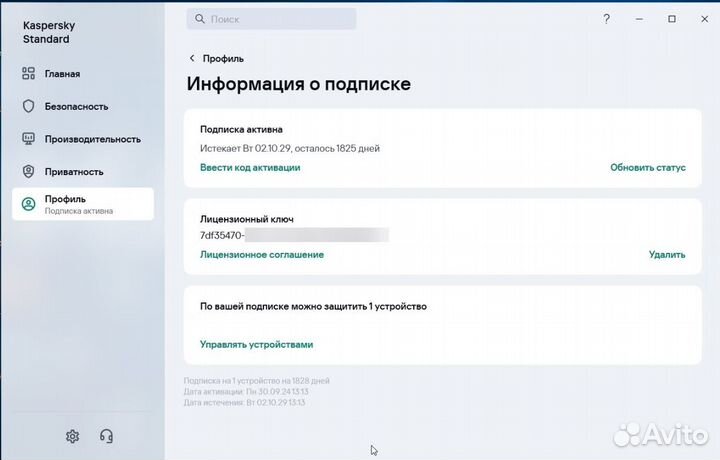The image size is (720, 460).
Task: Open the Главная section icon
Action: coord(28,73)
